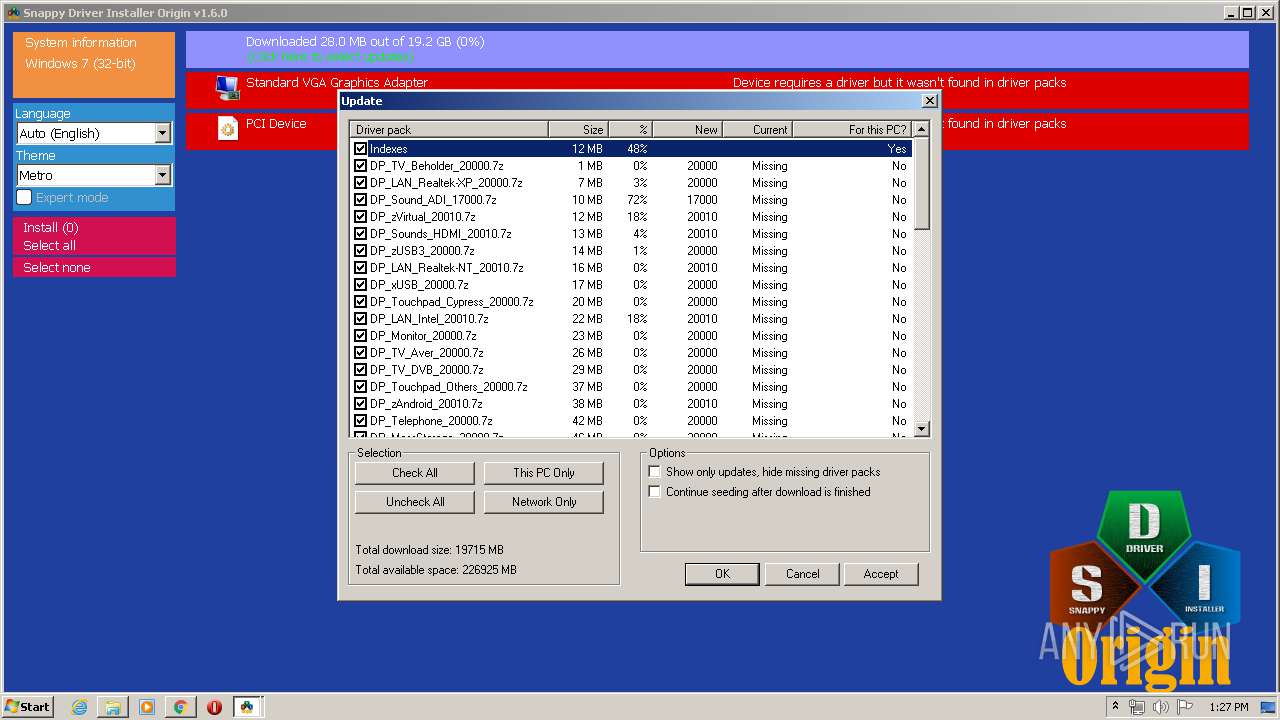Select DP_zAndroid_20010.7z row
The height and width of the screenshot is (720, 1280).
pos(632,404)
